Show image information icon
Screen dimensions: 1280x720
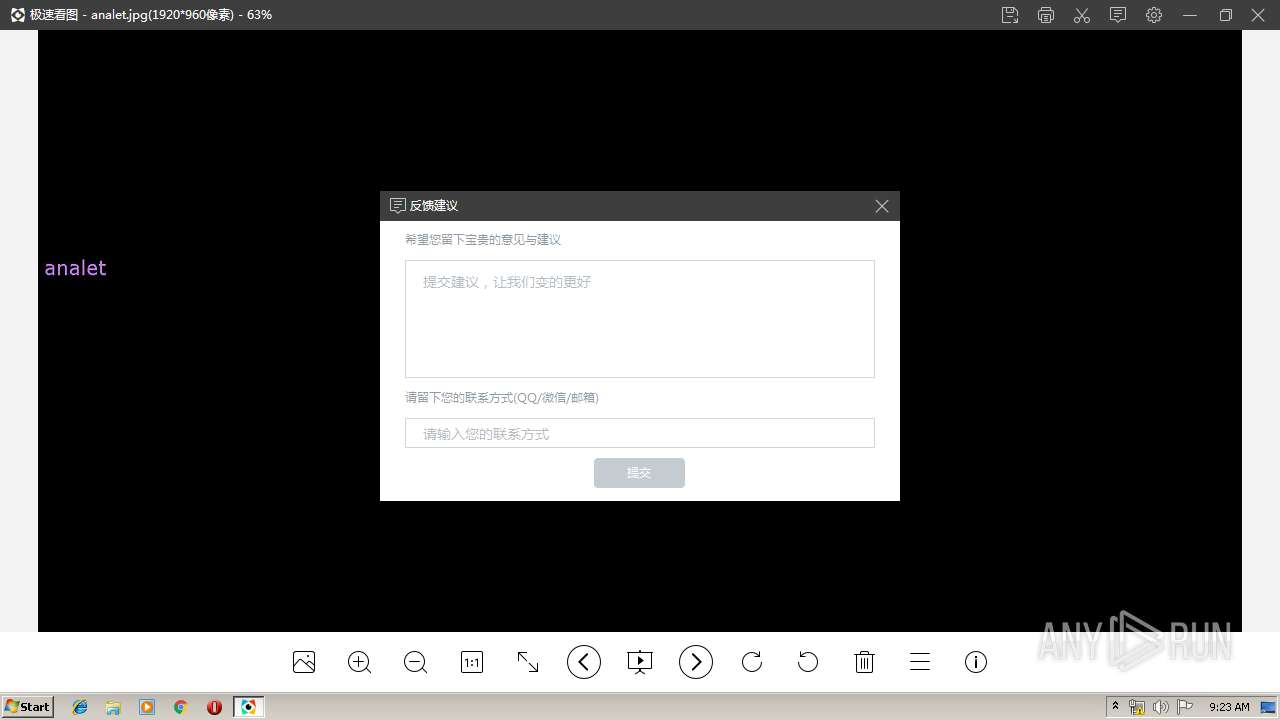pyautogui.click(x=976, y=662)
